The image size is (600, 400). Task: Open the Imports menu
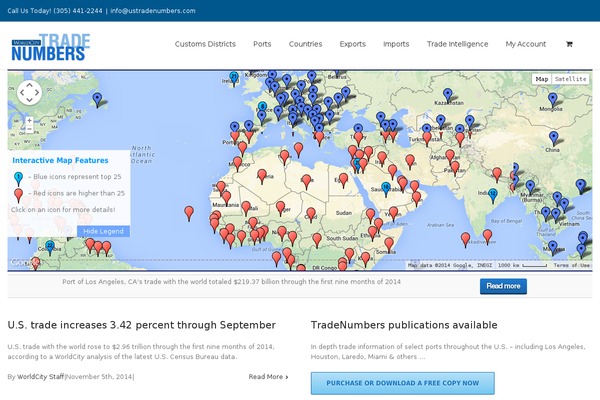click(x=396, y=44)
